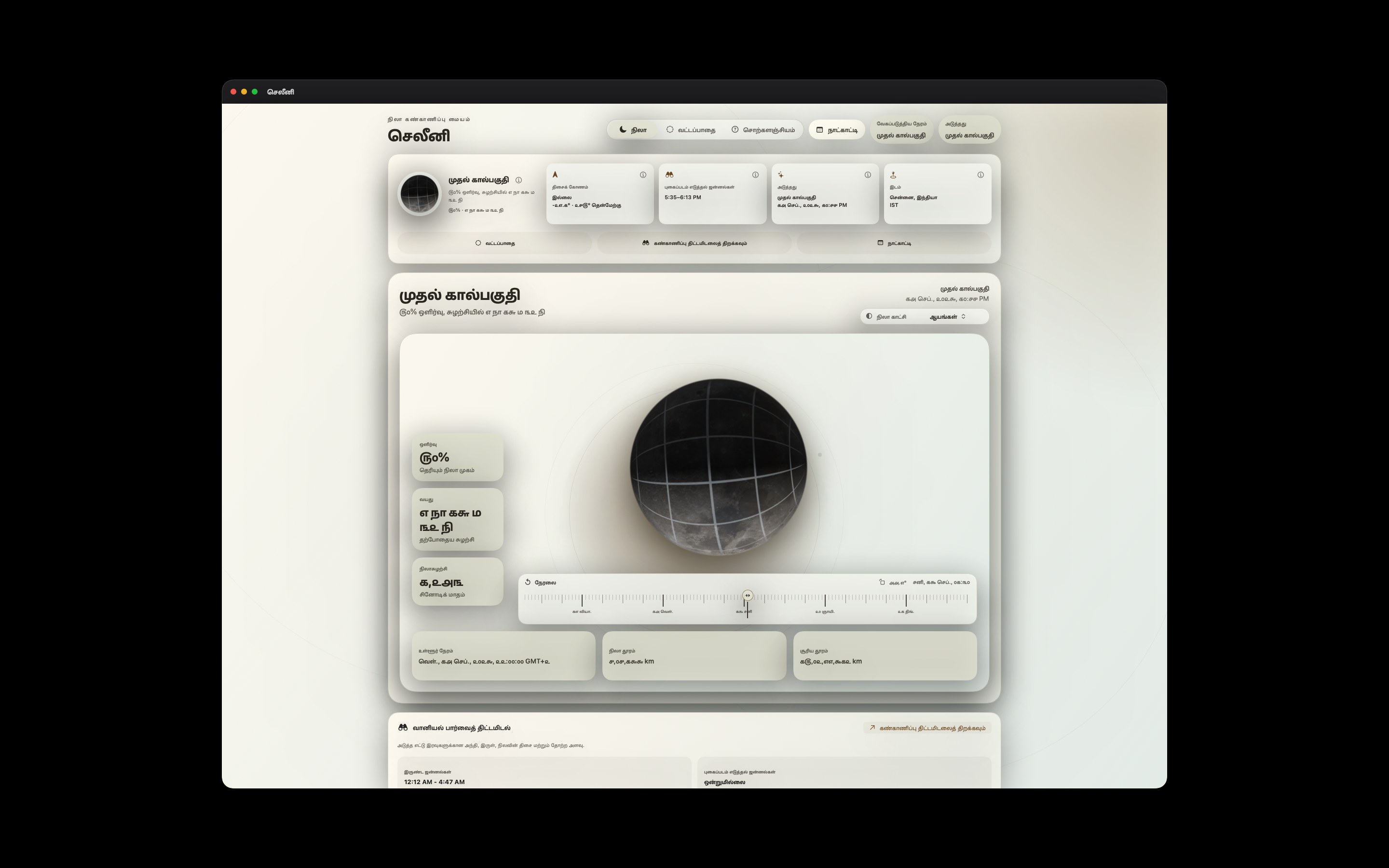Image resolution: width=1389 pixels, height=868 pixels.
Task: Click the timestamp சனி, ௧௯ செப். on timeline
Action: pos(941,582)
